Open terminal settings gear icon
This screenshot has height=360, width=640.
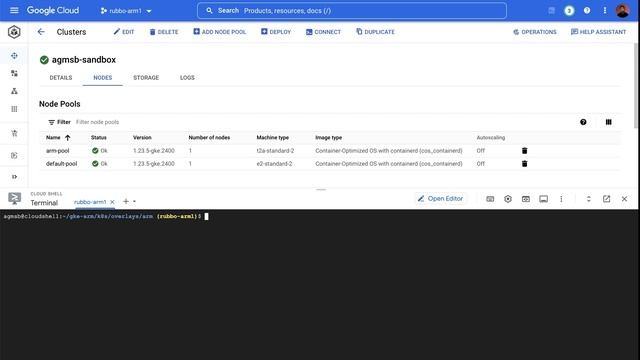(508, 199)
